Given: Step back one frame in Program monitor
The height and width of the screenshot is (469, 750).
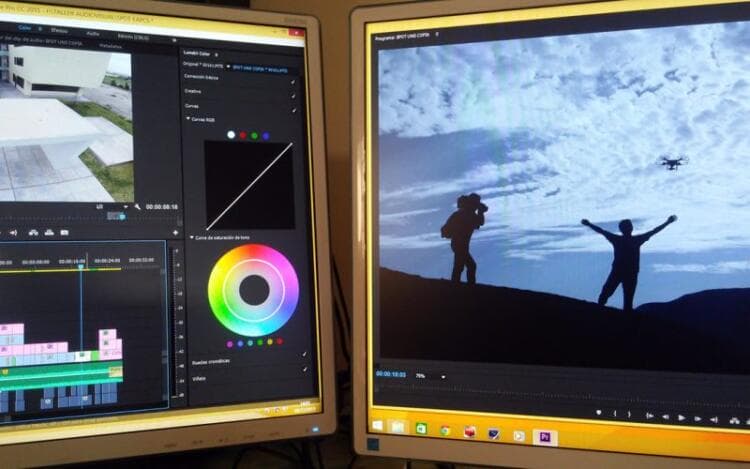Looking at the screenshot, I should [x=665, y=417].
